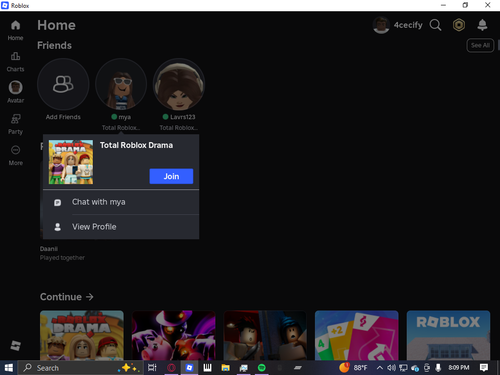Click the Daanil name text
Viewport: 500px width, 375px height.
tap(49, 249)
